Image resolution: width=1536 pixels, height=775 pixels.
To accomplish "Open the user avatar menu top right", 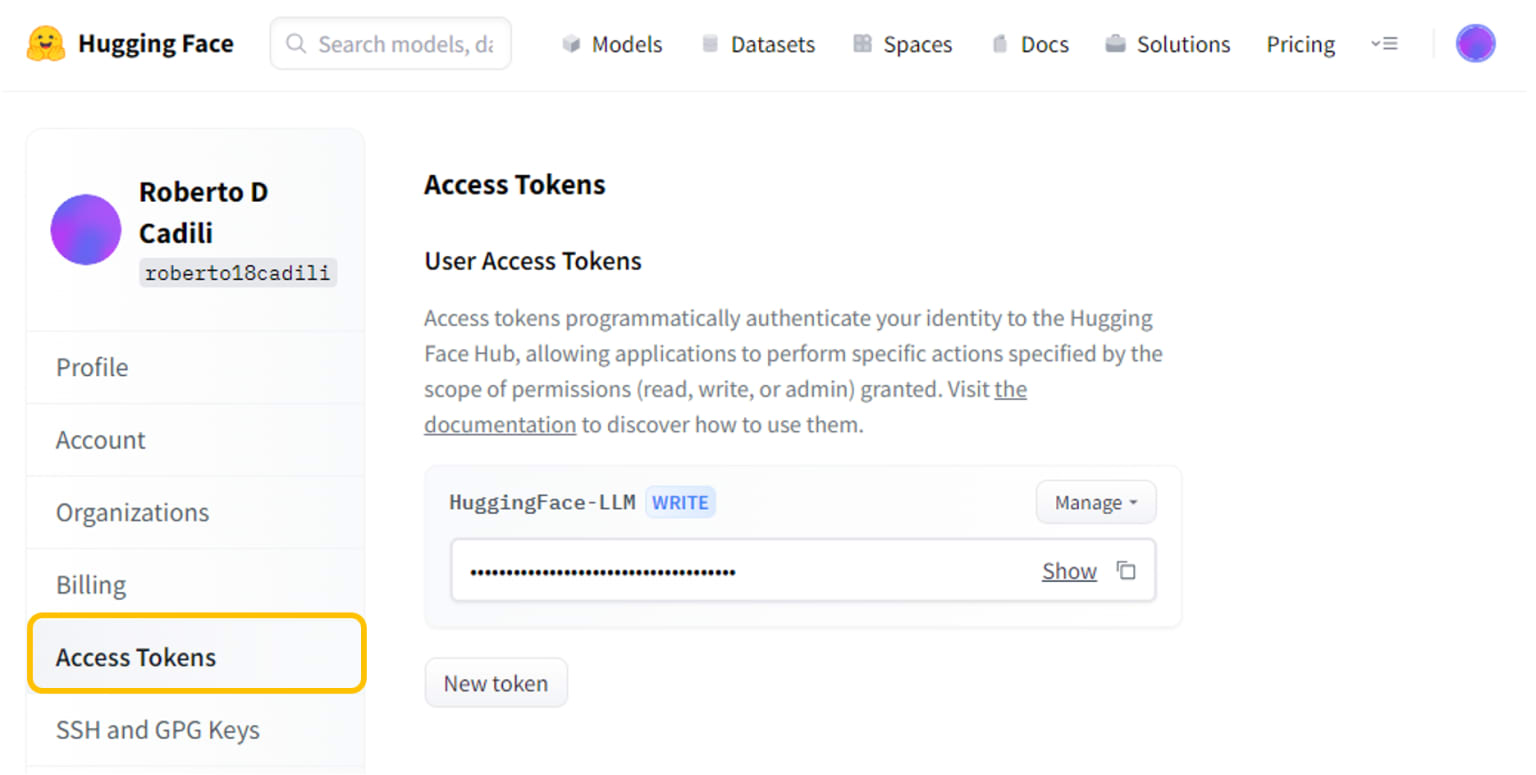I will pos(1475,44).
